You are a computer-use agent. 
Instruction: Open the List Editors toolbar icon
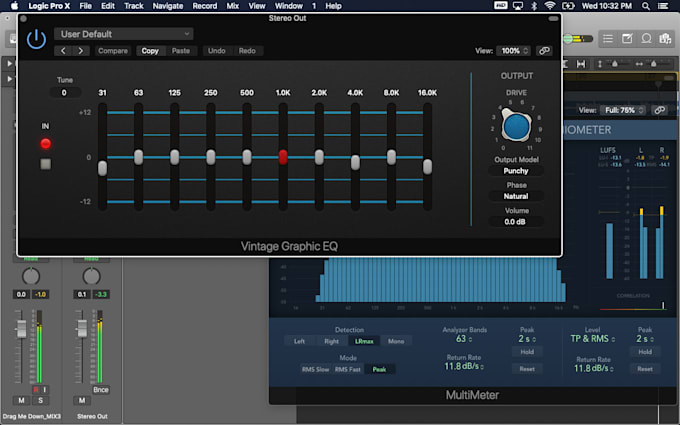(x=608, y=39)
